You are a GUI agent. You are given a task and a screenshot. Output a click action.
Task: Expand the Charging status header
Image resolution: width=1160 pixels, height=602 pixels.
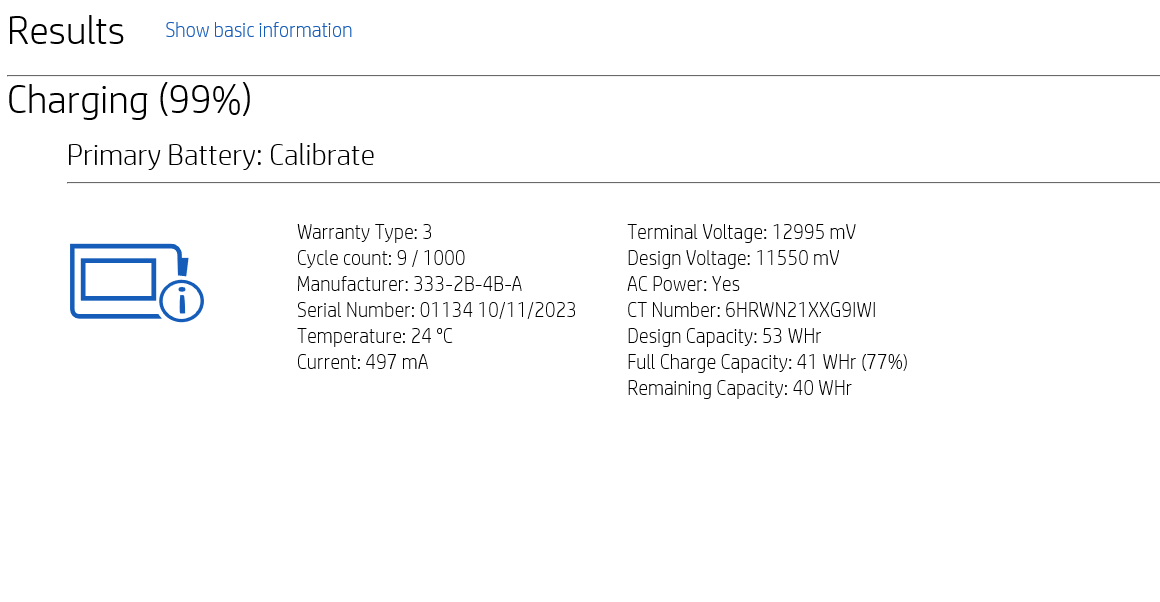pos(128,100)
